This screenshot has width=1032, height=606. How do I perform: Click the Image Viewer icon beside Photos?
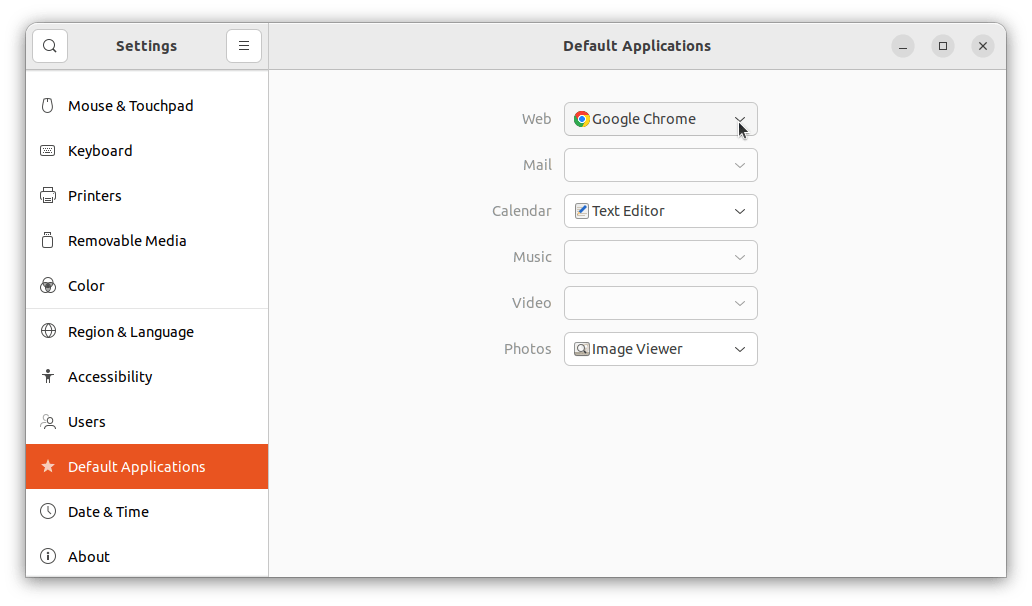(x=581, y=349)
